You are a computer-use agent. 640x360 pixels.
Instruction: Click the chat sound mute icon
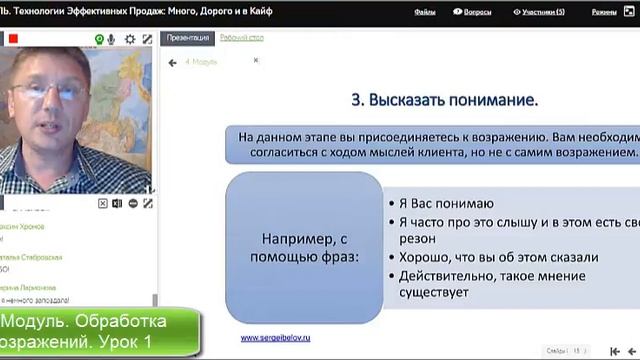point(117,203)
